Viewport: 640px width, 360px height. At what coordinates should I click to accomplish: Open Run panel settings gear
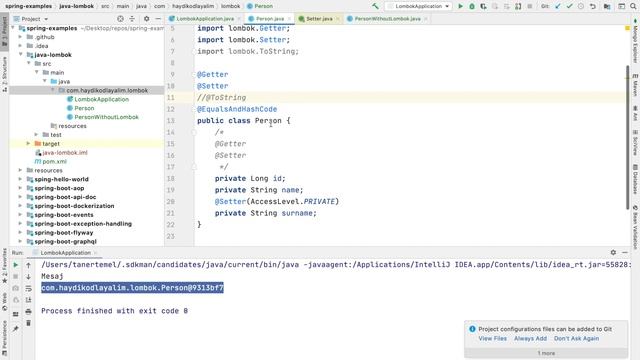click(x=613, y=253)
